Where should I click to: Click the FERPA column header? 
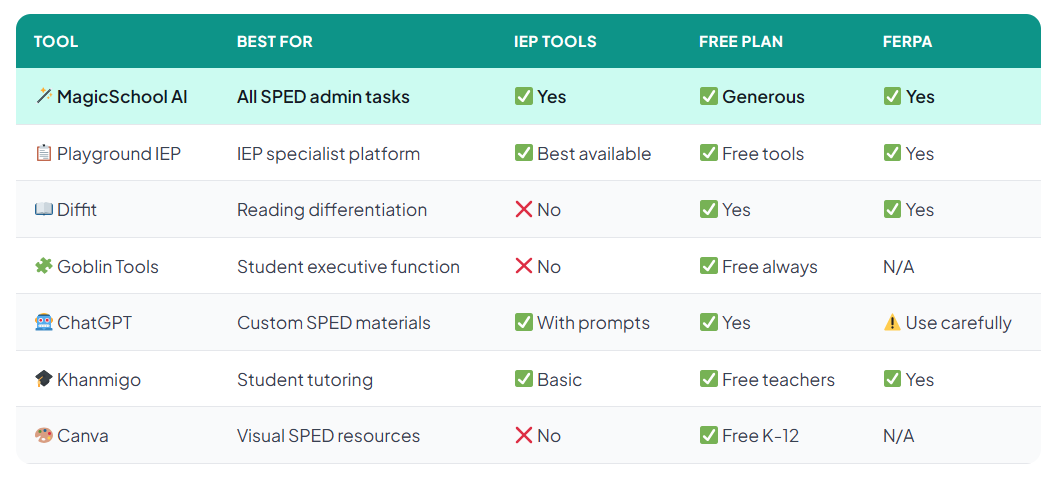click(x=908, y=41)
